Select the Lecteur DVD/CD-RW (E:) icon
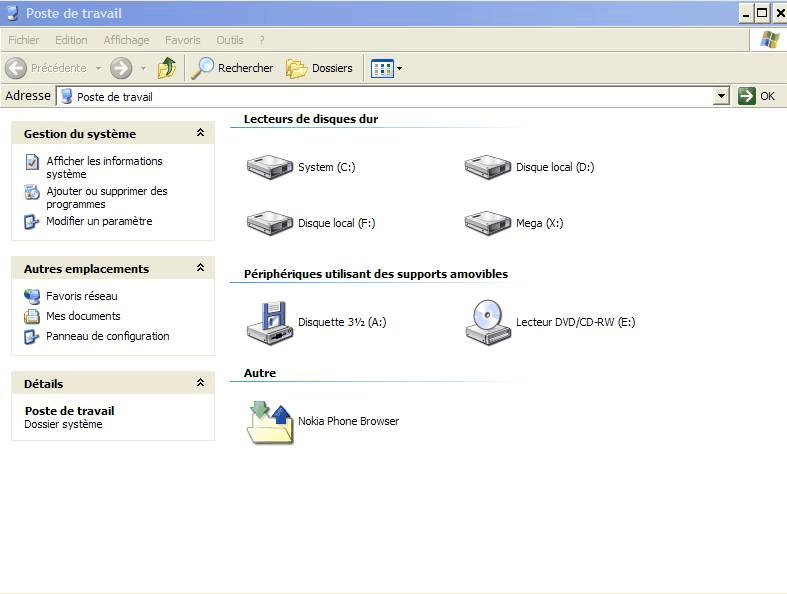This screenshot has width=787, height=594. 487,322
